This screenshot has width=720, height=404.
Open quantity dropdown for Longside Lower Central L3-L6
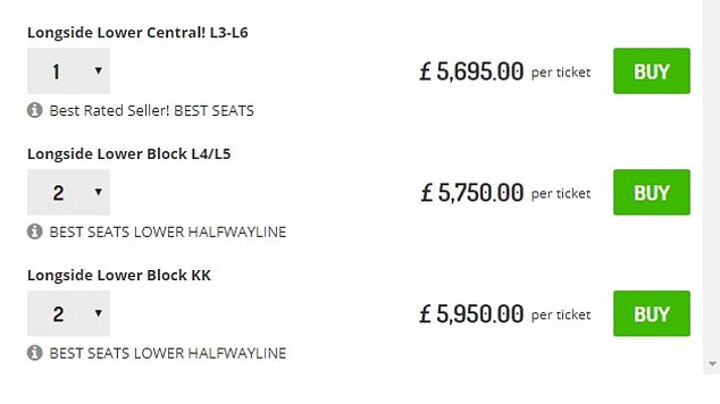(x=68, y=71)
